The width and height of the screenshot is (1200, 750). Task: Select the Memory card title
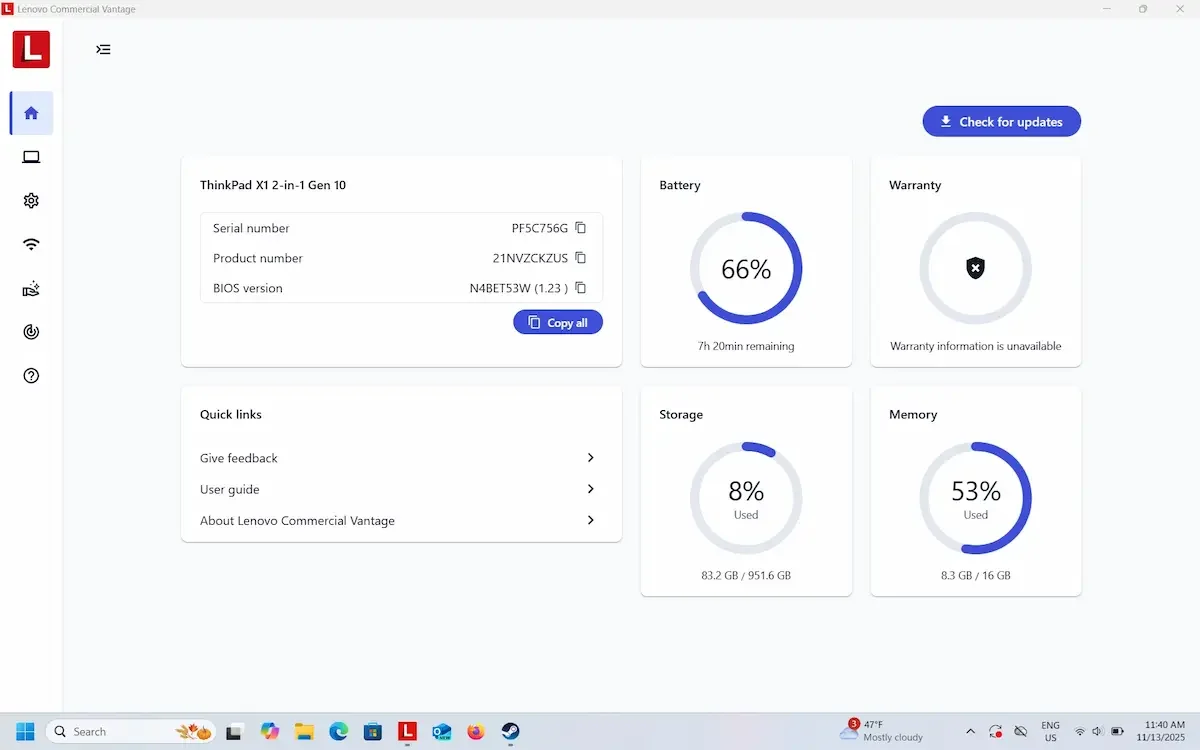click(913, 414)
